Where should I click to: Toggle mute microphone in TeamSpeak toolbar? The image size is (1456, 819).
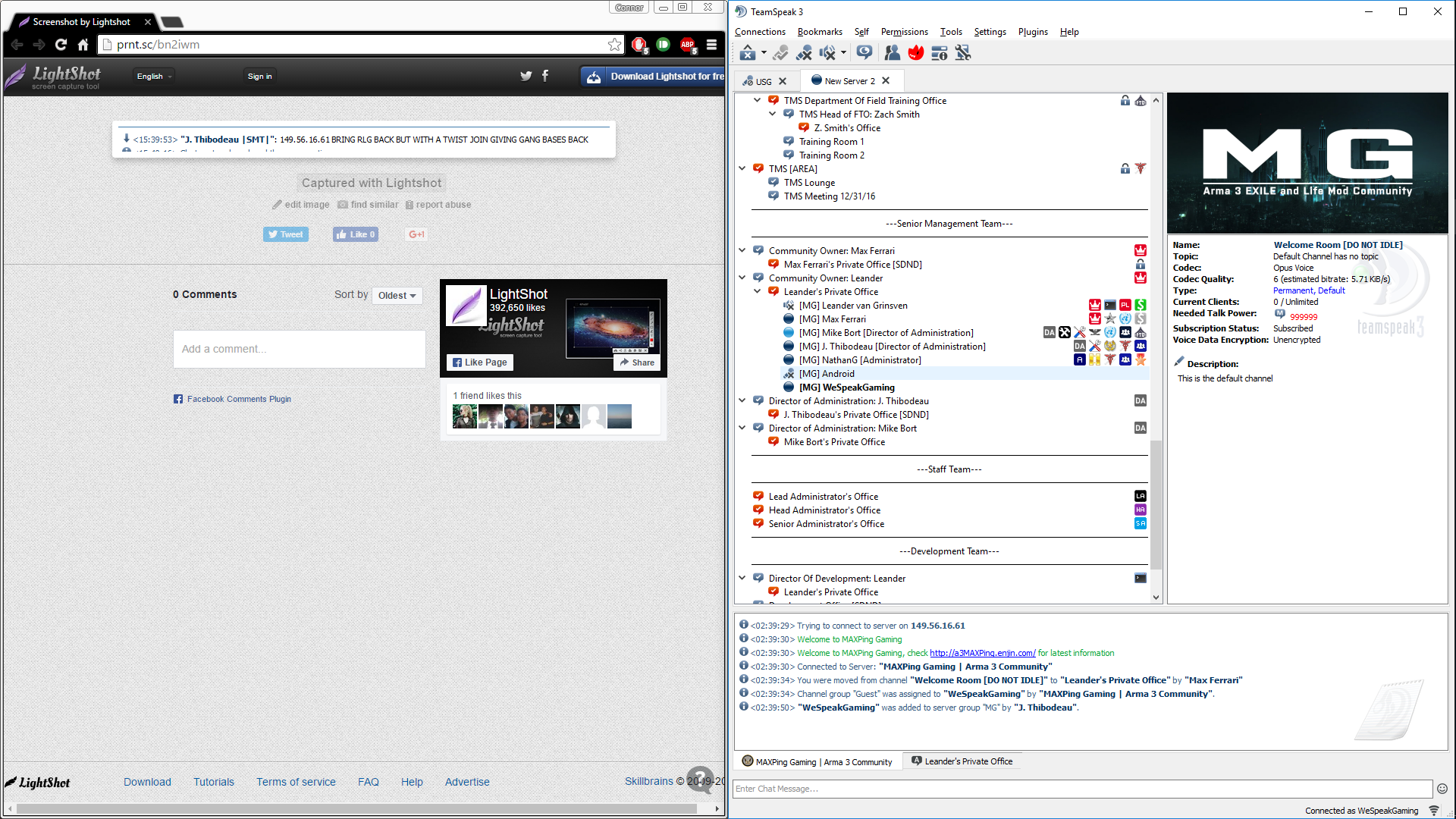[x=804, y=53]
